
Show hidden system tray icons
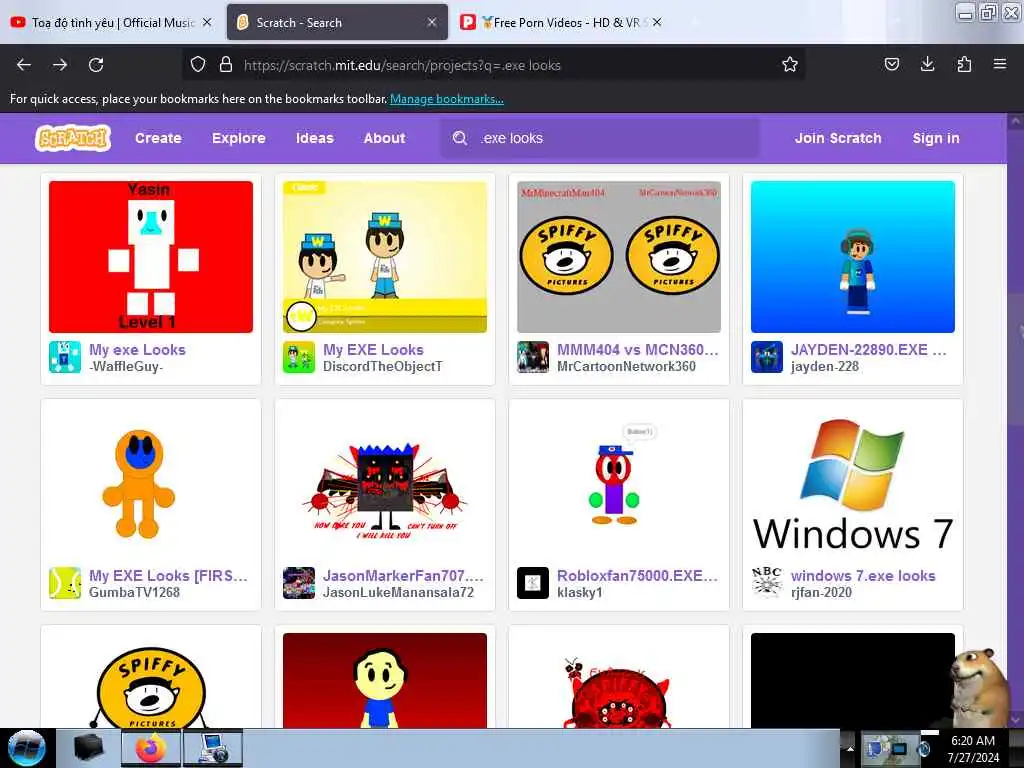850,748
